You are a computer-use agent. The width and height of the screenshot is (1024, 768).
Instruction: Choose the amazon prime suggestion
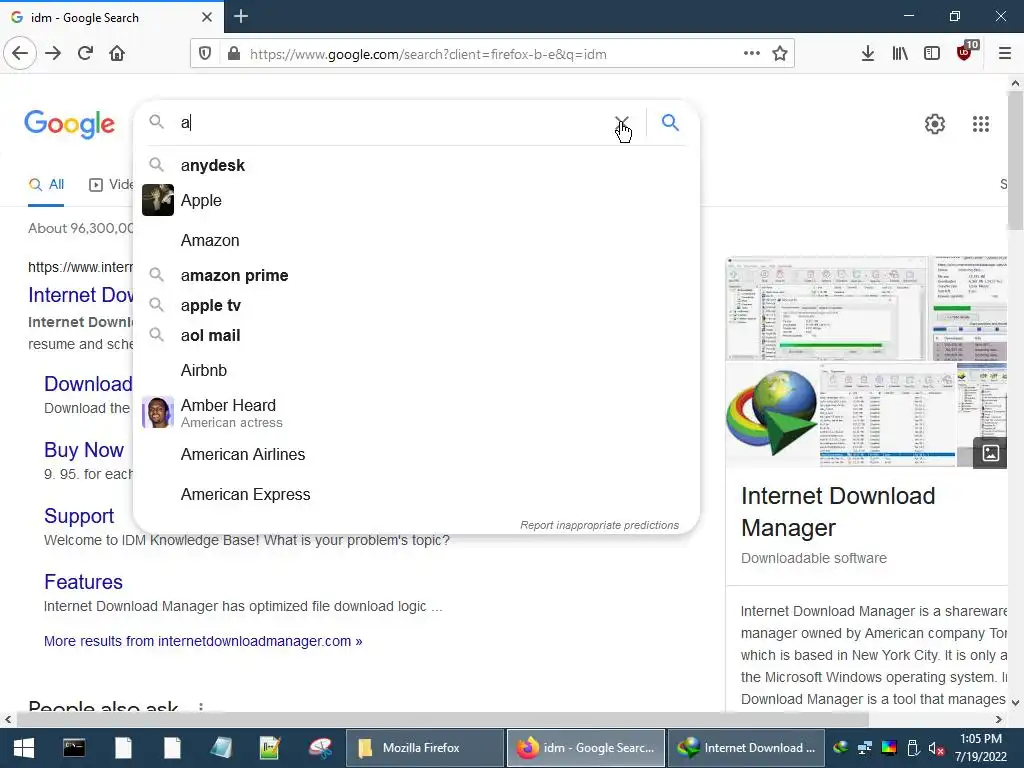(x=416, y=276)
